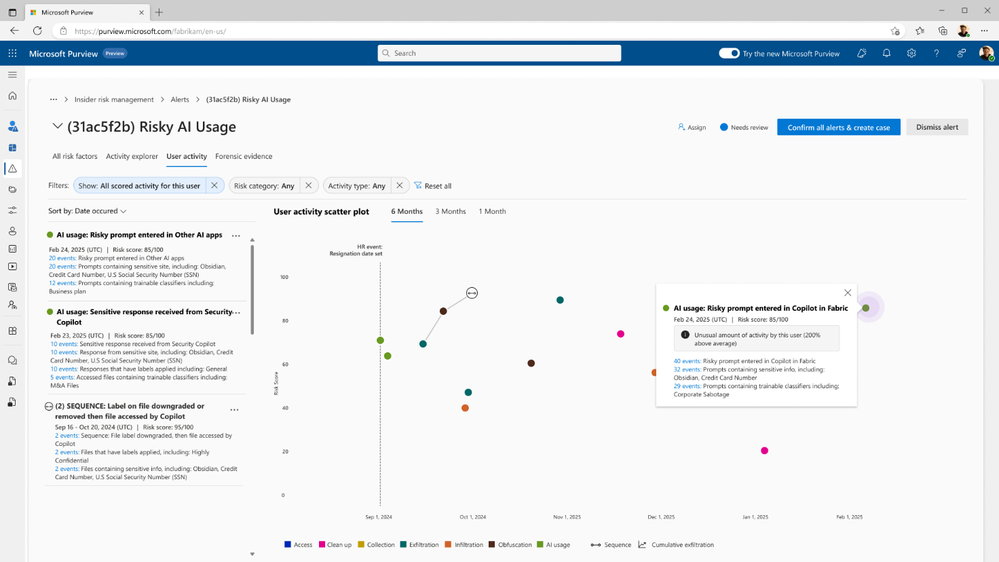Screen dimensions: 999x562
Task: Click in the Purview search box
Action: [500, 54]
